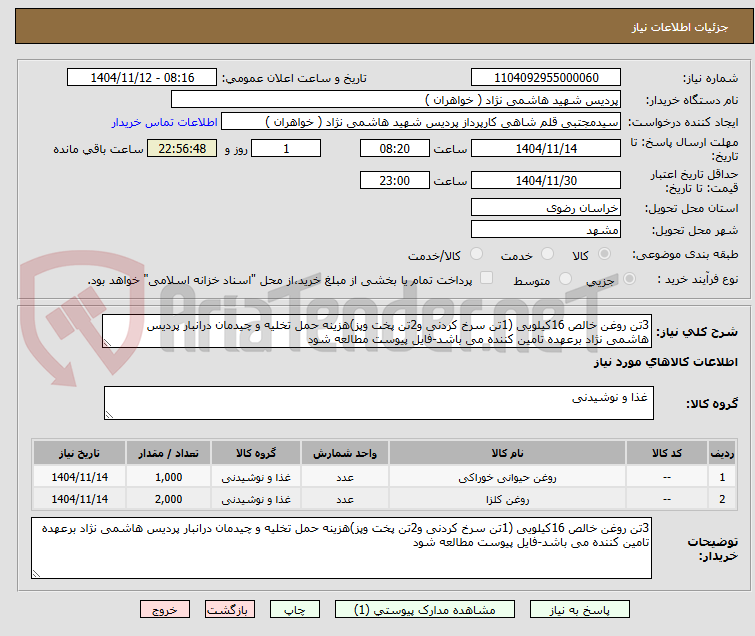755x636 pixels.
Task: Click the response deadline date 1404/11/14 field
Action: [546, 148]
